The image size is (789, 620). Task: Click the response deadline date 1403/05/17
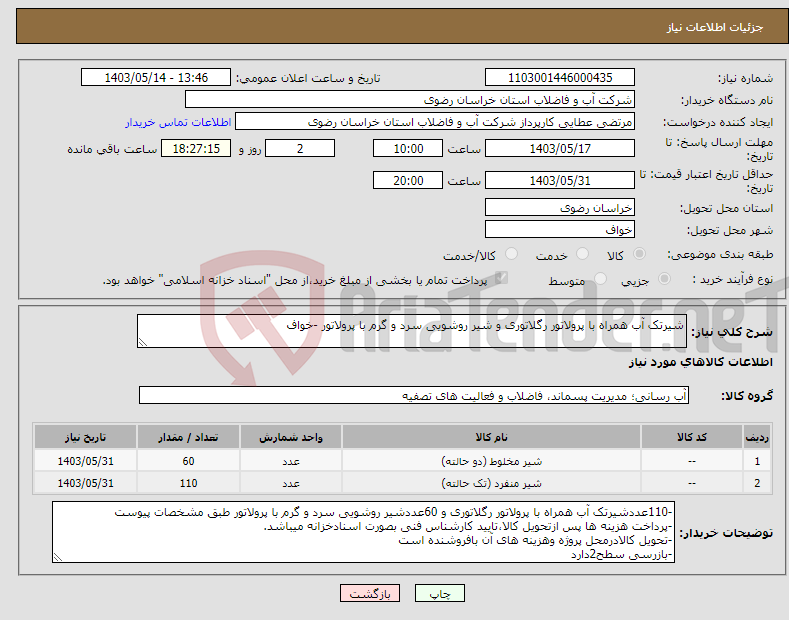pyautogui.click(x=560, y=148)
